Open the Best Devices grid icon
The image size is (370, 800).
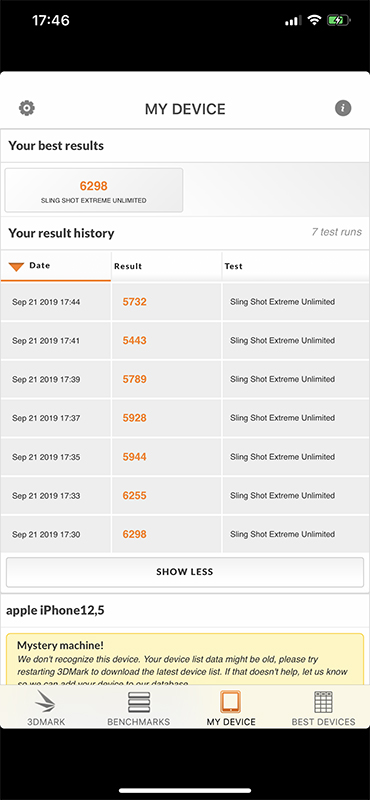pyautogui.click(x=323, y=703)
